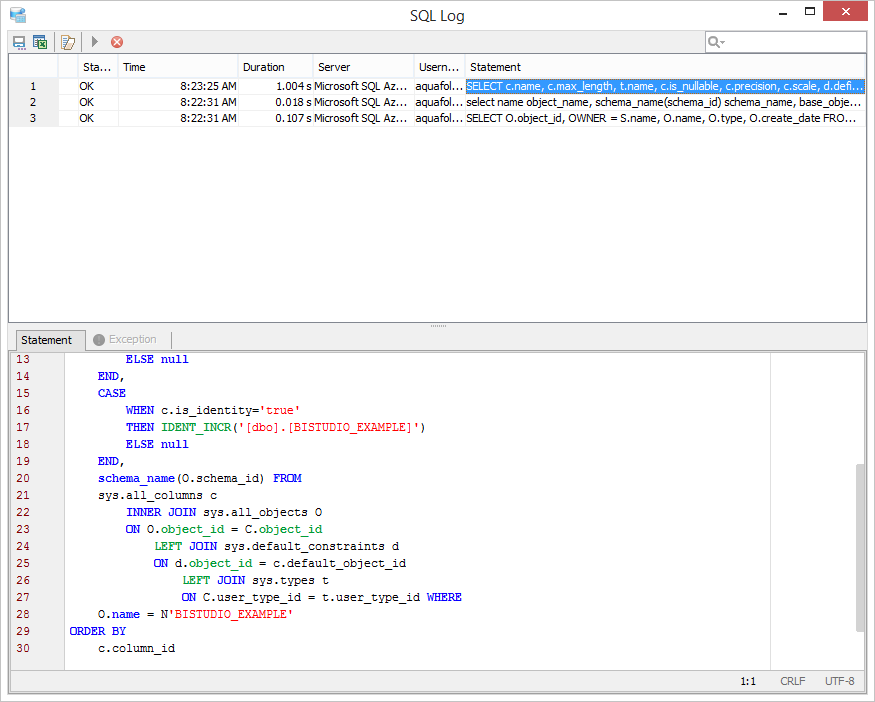
Task: Click the SQL Log window app icon
Action: pos(18,15)
